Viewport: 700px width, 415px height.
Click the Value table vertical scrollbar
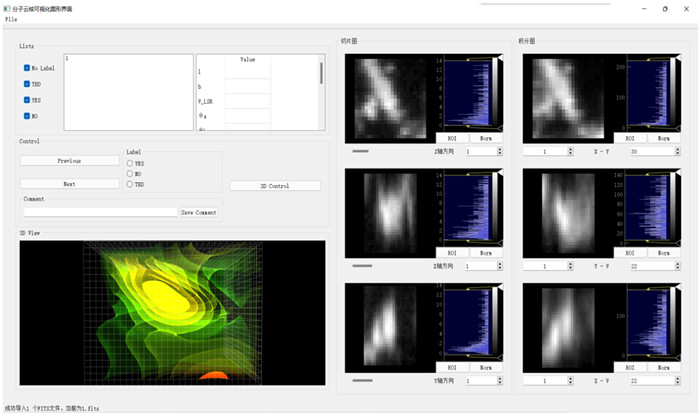tap(321, 75)
